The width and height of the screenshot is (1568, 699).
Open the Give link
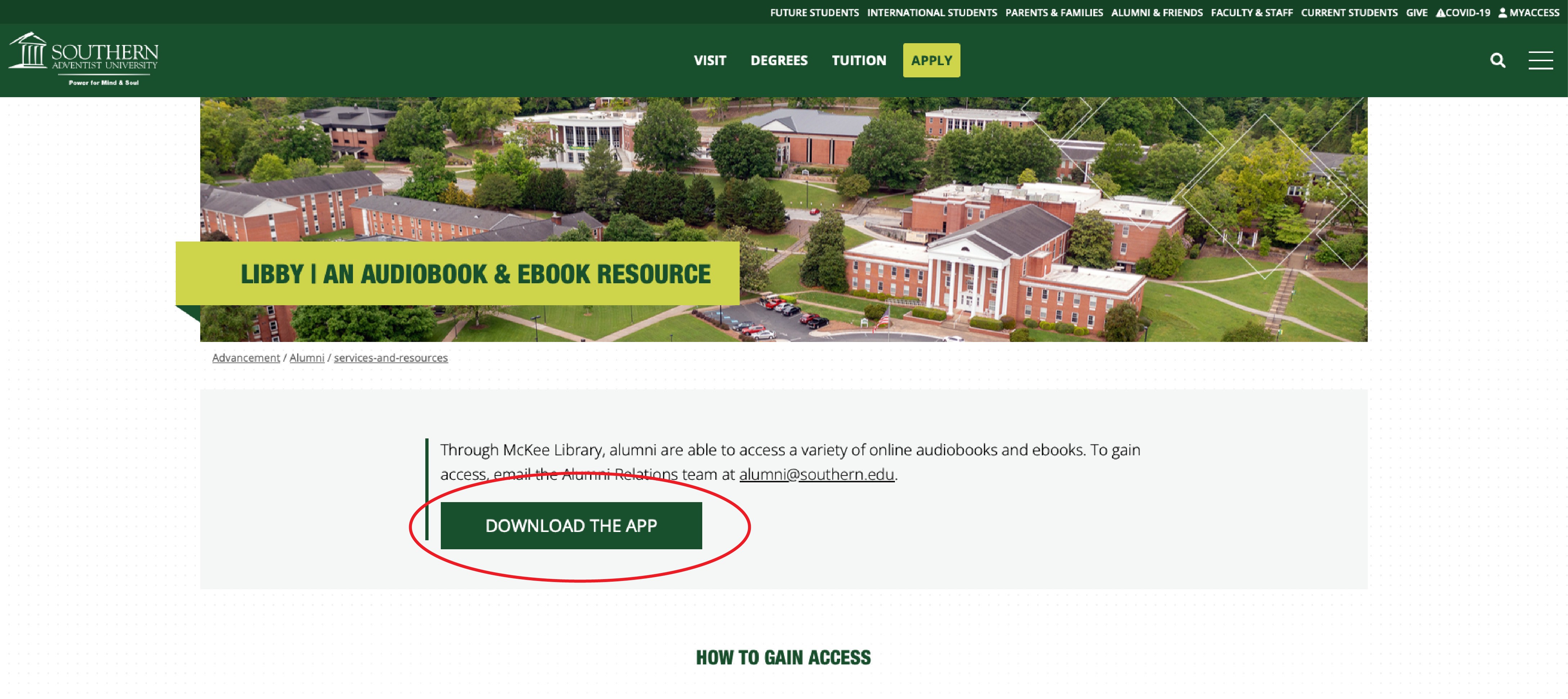[x=1416, y=13]
